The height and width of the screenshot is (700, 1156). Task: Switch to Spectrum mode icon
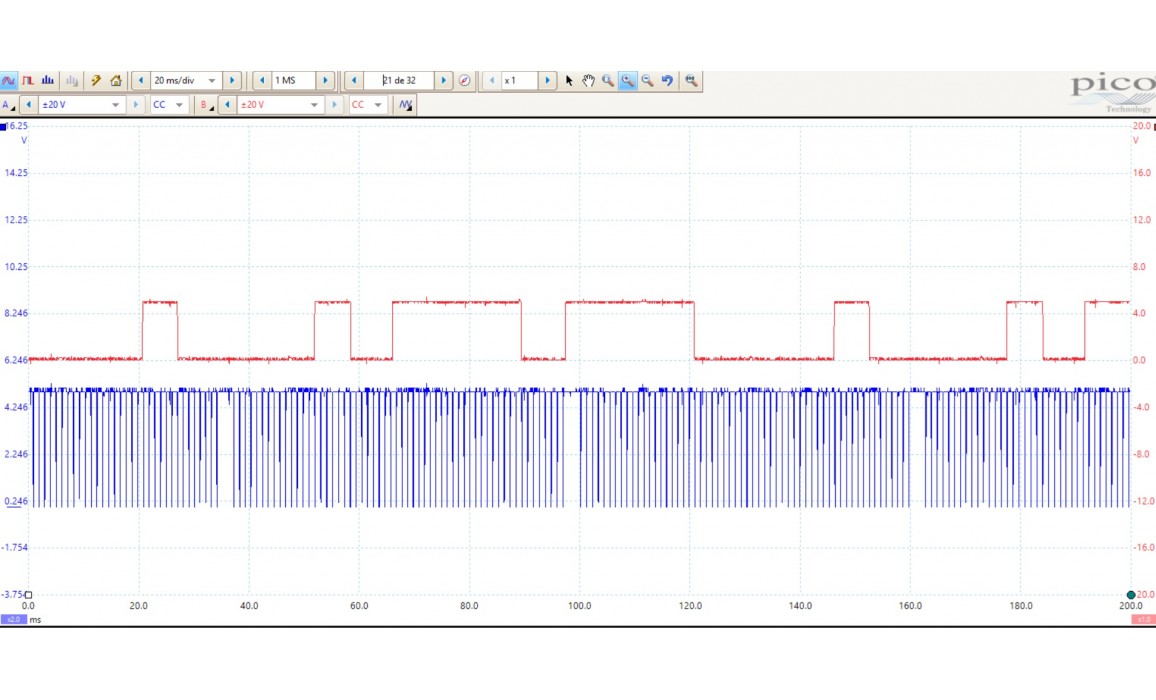48,81
